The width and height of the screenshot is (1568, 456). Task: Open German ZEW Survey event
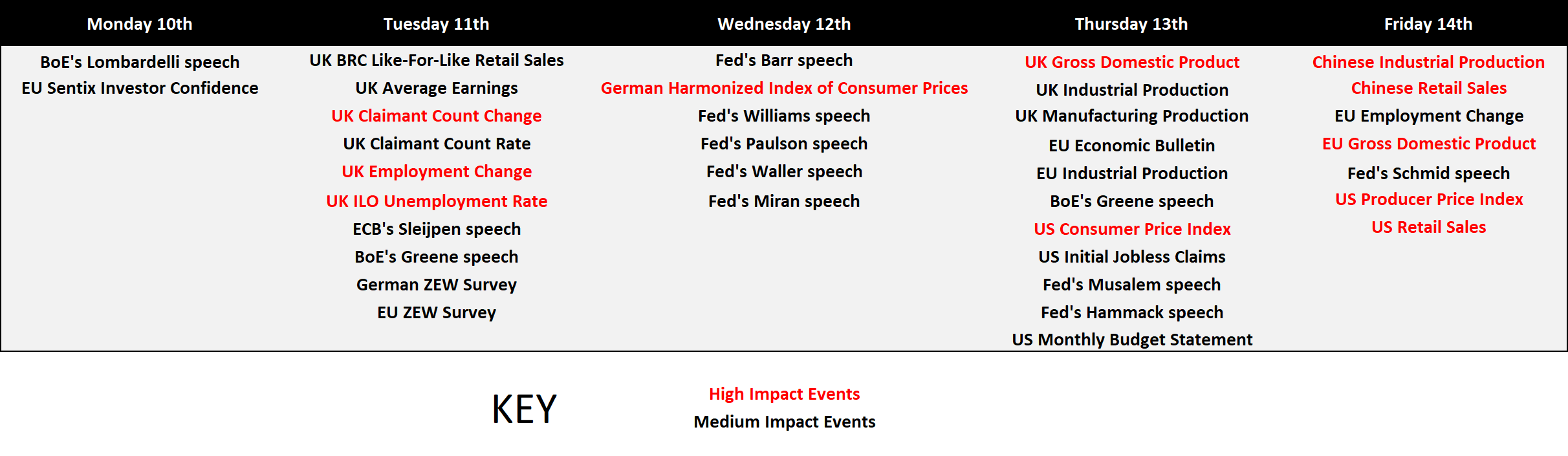(437, 285)
